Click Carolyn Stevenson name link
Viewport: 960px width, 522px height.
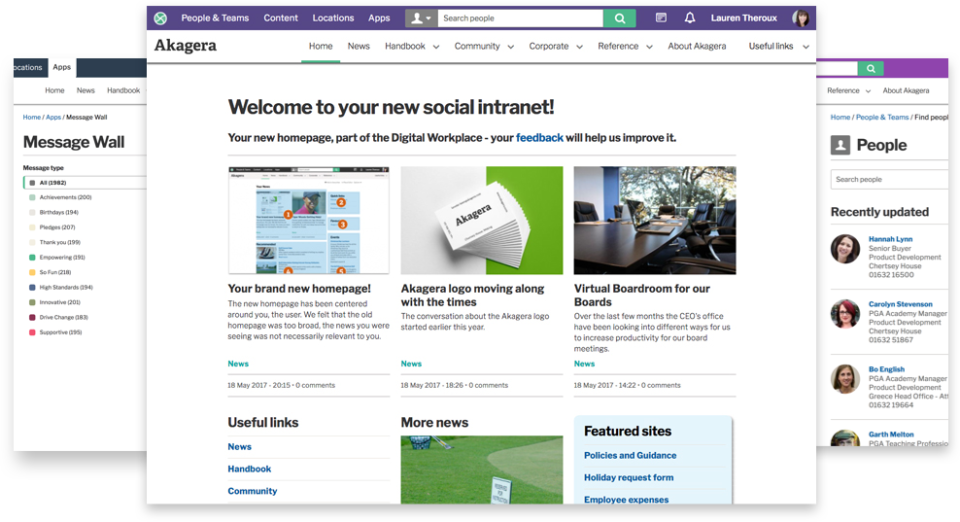[900, 304]
